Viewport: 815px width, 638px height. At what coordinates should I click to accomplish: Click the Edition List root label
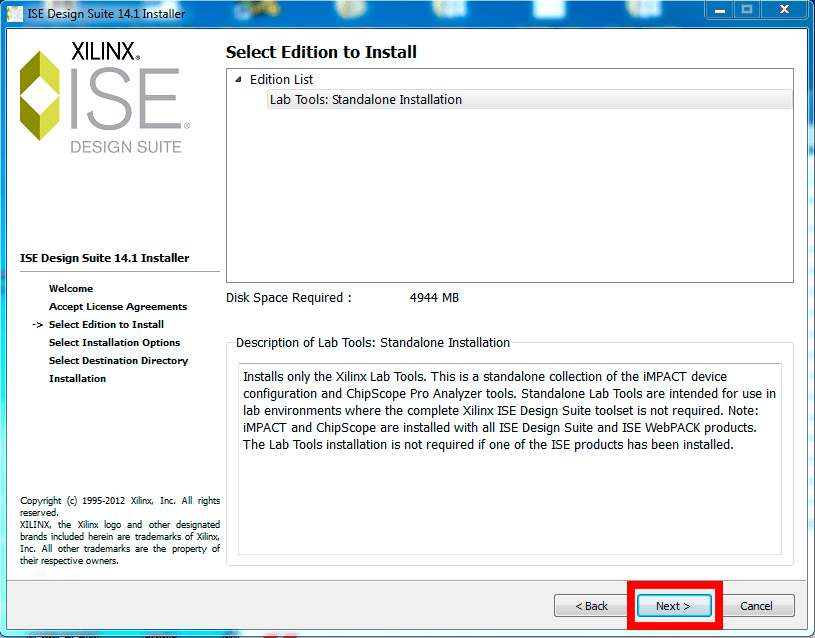(281, 80)
